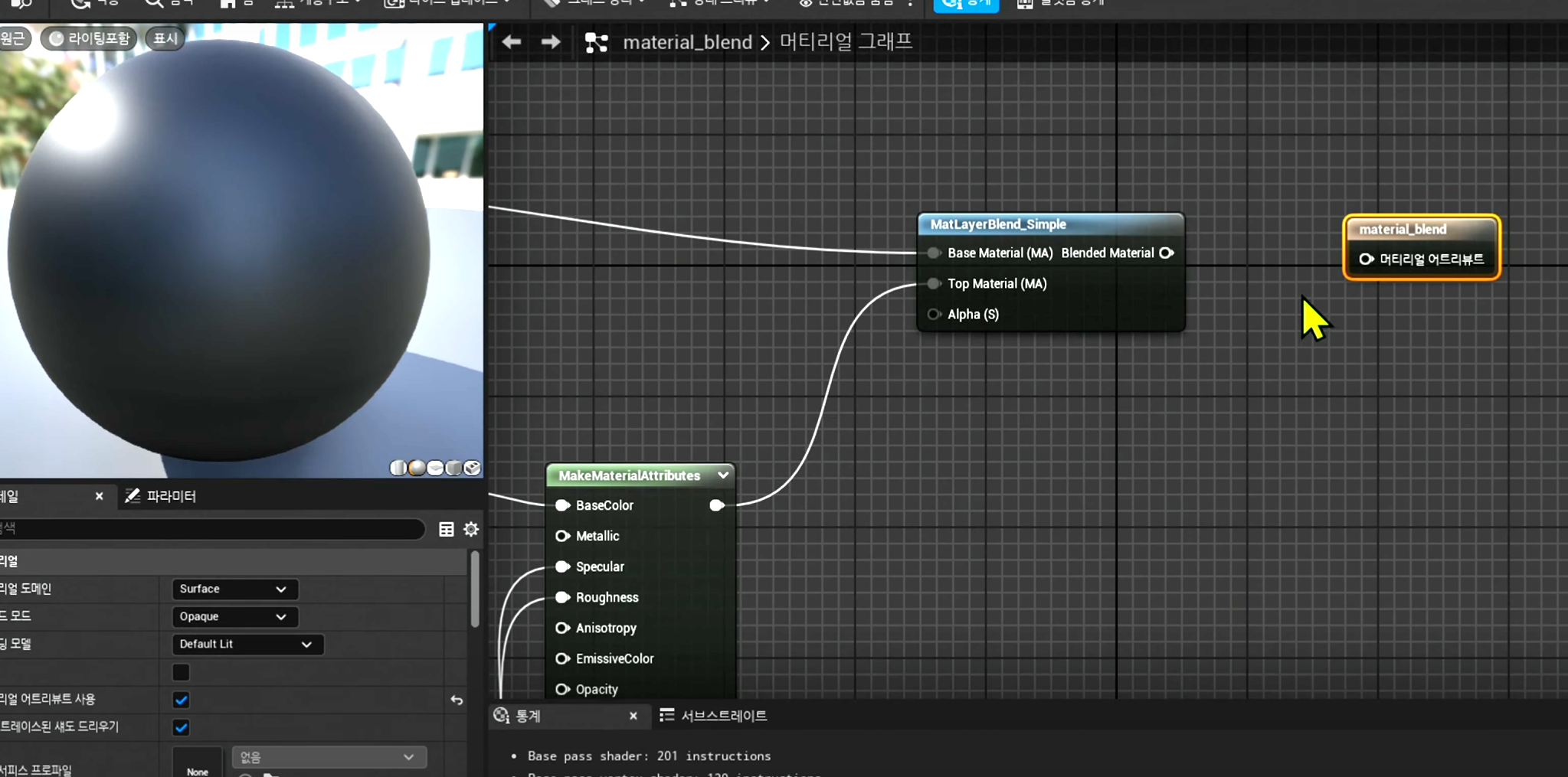Uncheck ray traced shadow casting (섀도 드리우기) checkbox
This screenshot has width=1568, height=777.
181,727
